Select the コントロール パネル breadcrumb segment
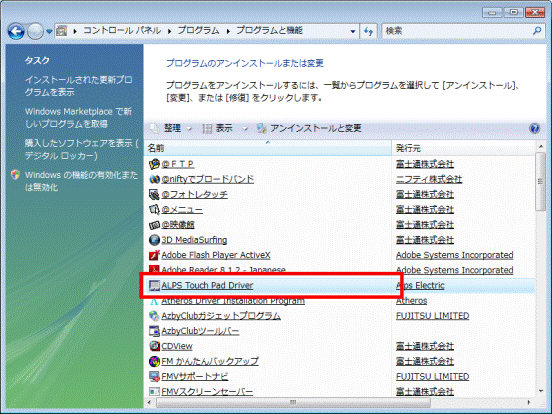The height and width of the screenshot is (414, 552). 122,31
